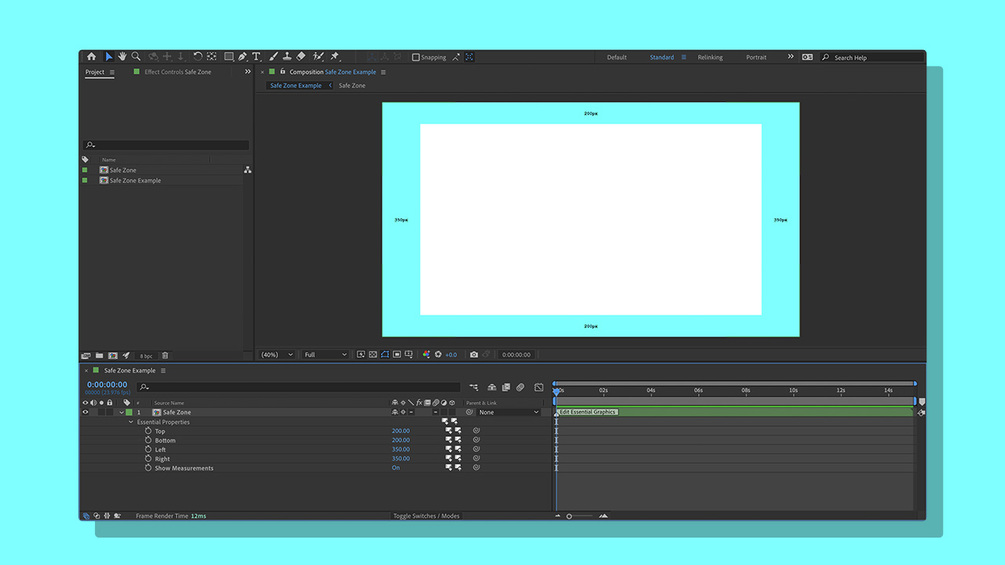Switch to the Portrait workspace
Image resolution: width=1005 pixels, height=565 pixels.
coord(756,57)
